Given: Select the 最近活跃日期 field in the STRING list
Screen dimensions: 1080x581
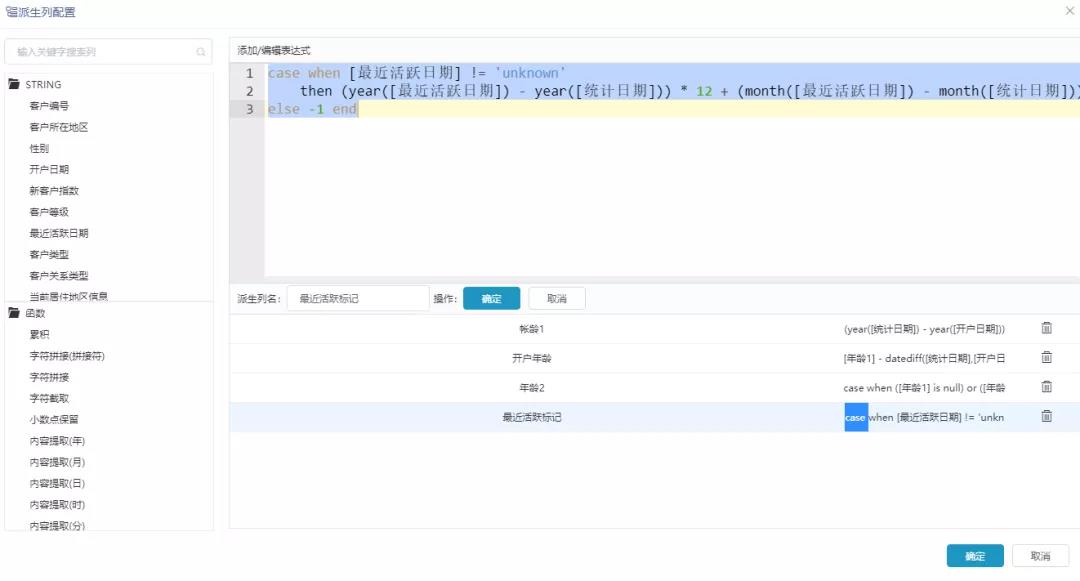Looking at the screenshot, I should coord(59,233).
